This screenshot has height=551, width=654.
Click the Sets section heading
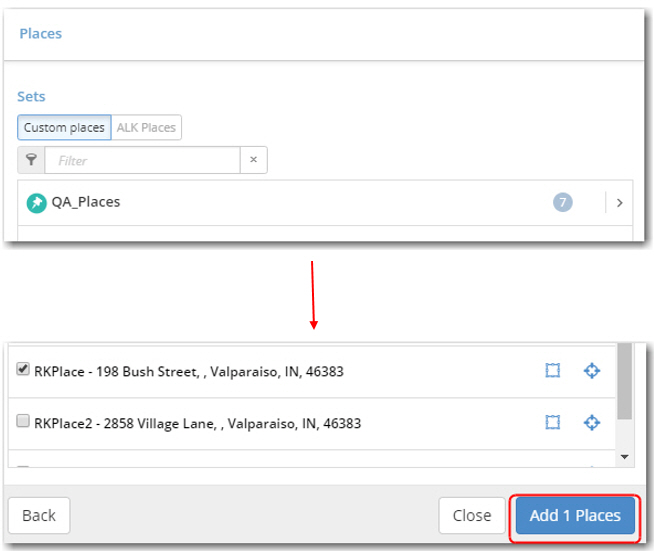(x=31, y=97)
